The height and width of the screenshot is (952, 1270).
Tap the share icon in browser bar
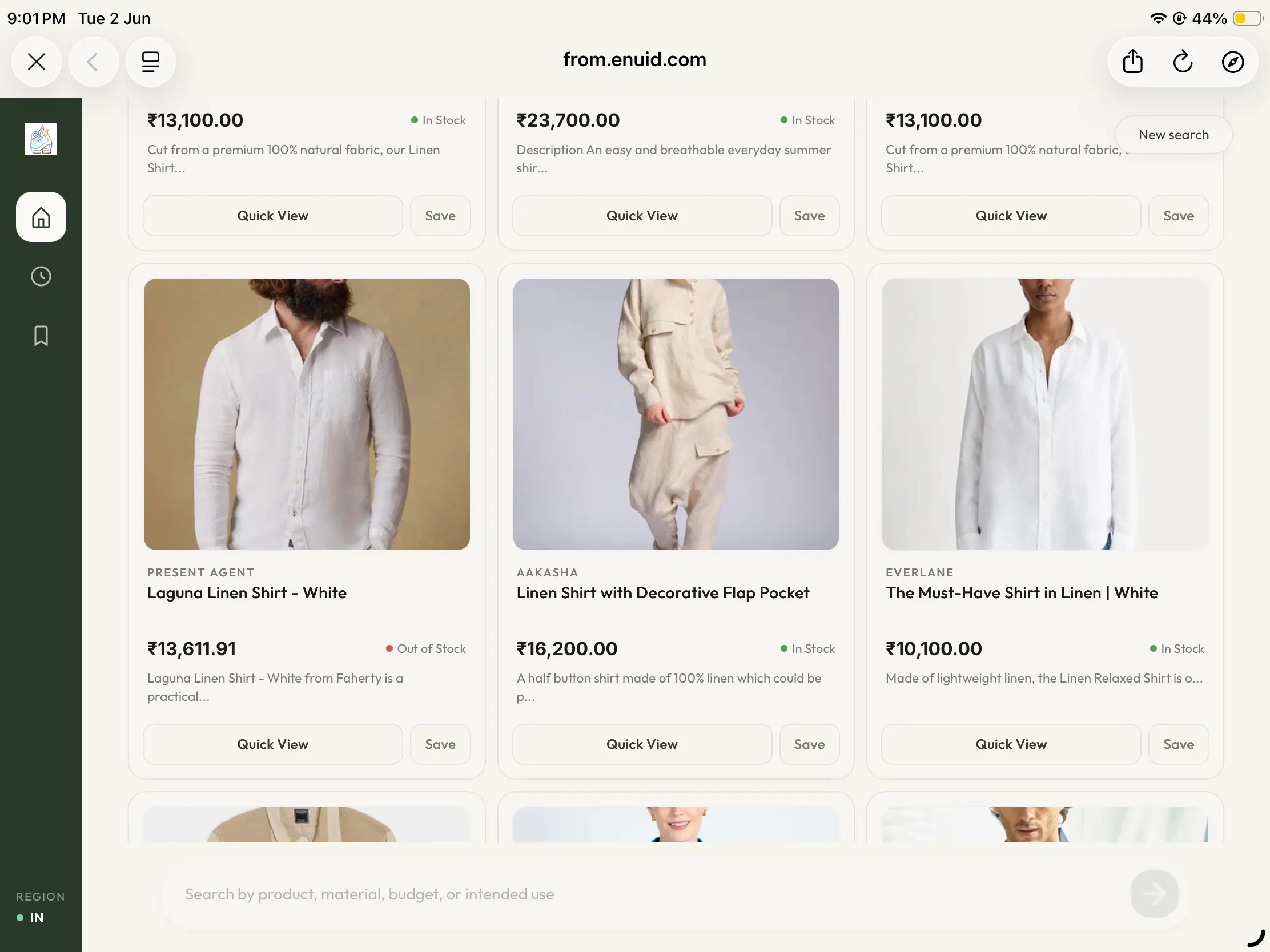point(1132,62)
